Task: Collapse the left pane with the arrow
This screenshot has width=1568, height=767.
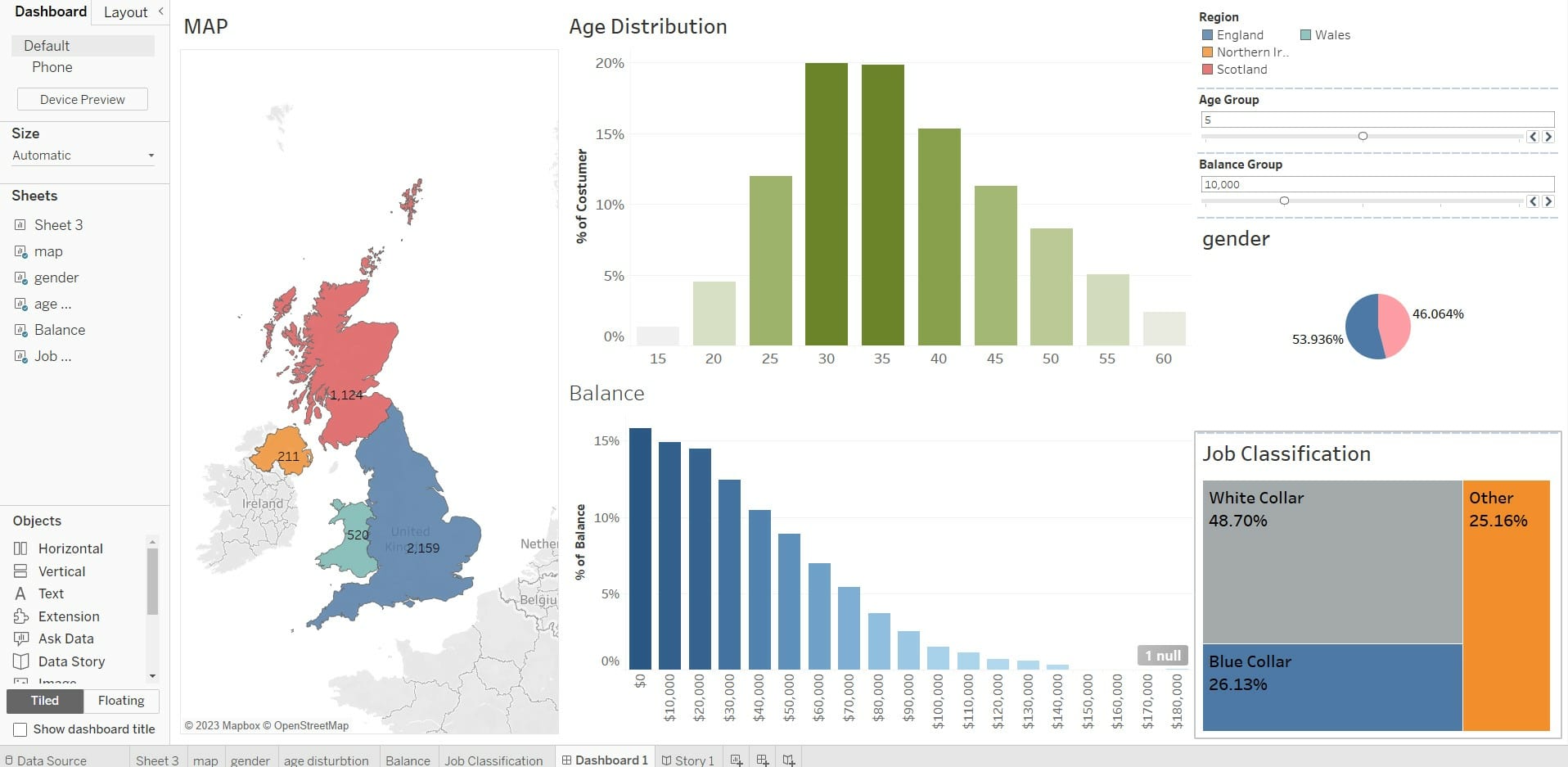Action: [160, 11]
